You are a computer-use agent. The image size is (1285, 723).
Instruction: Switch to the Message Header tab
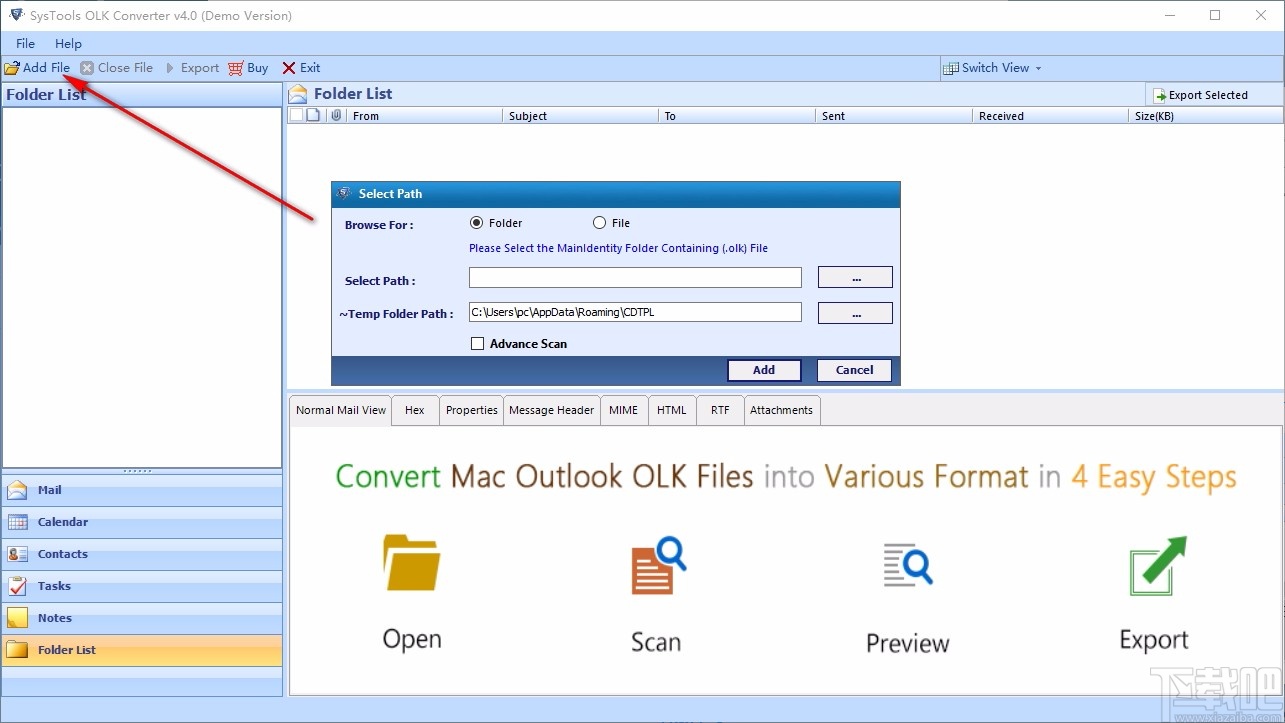point(551,409)
